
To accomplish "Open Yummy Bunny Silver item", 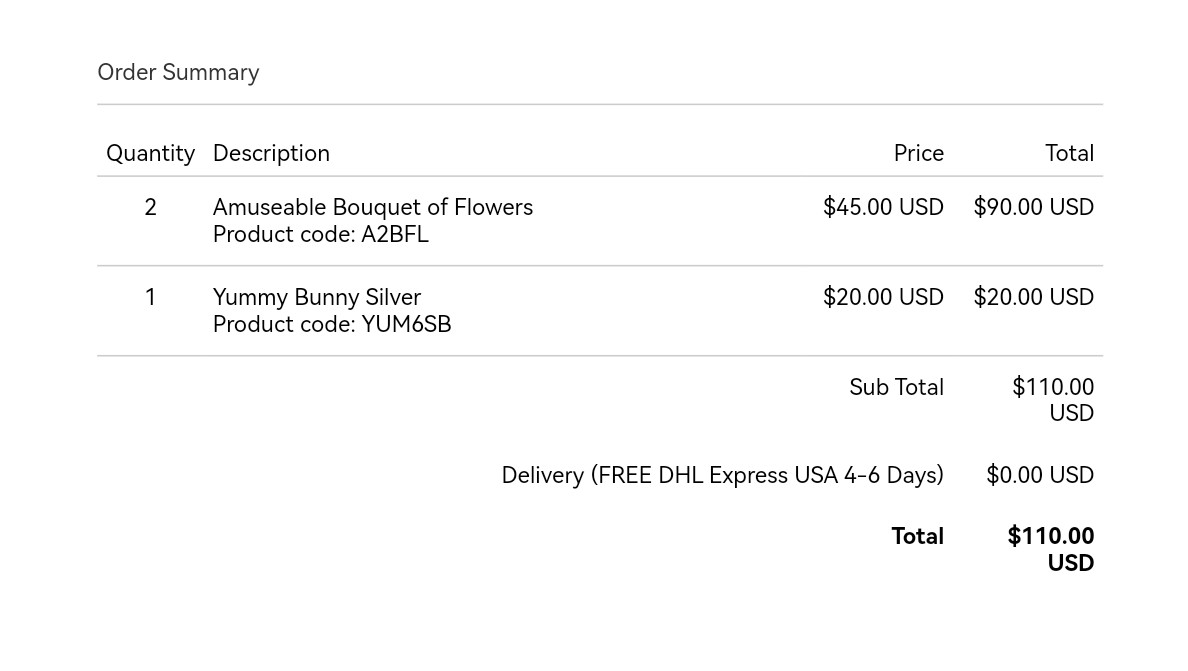I will click(317, 297).
